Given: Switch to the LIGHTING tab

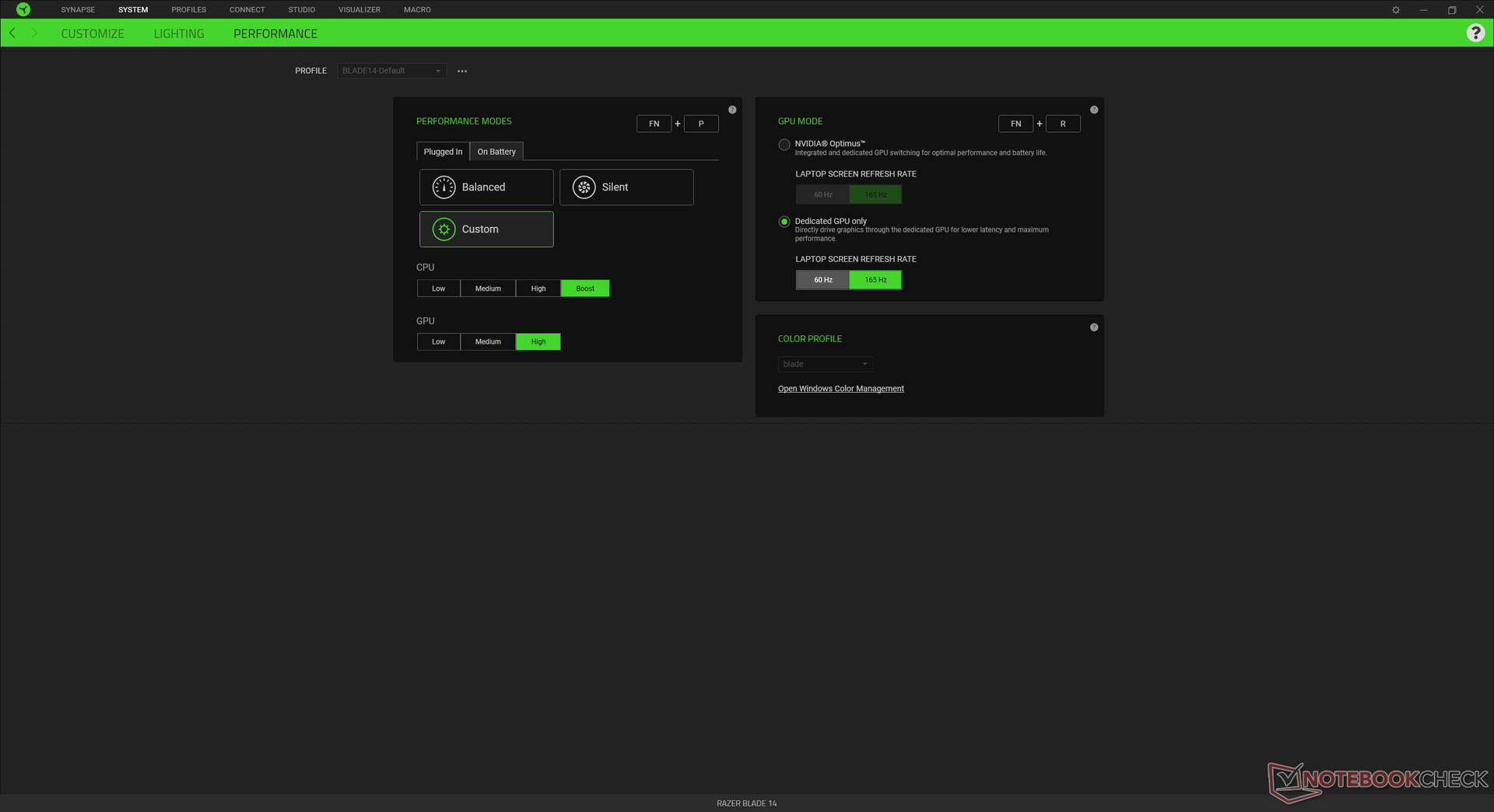Looking at the screenshot, I should 179,33.
